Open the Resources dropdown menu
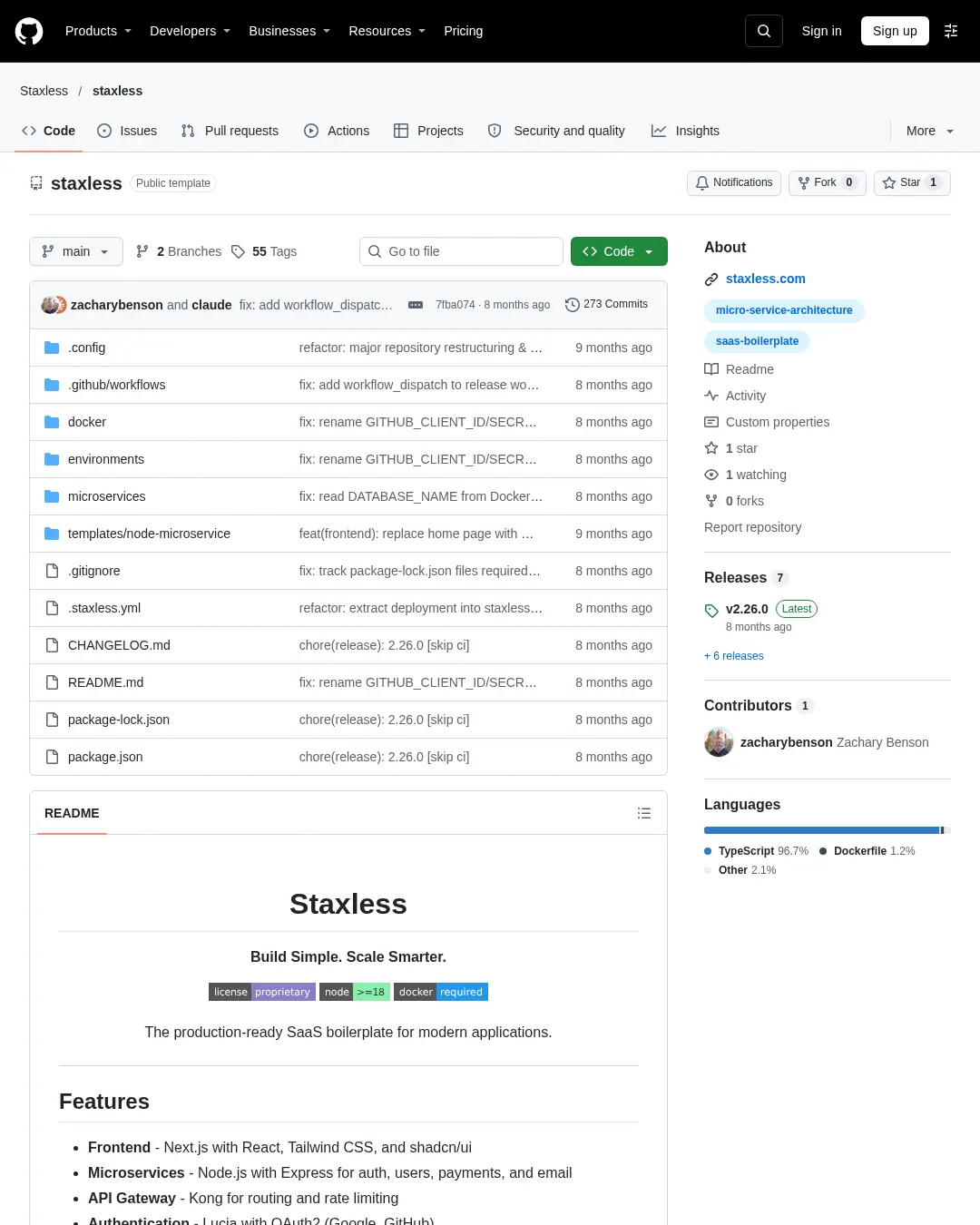The image size is (980, 1225). (387, 31)
